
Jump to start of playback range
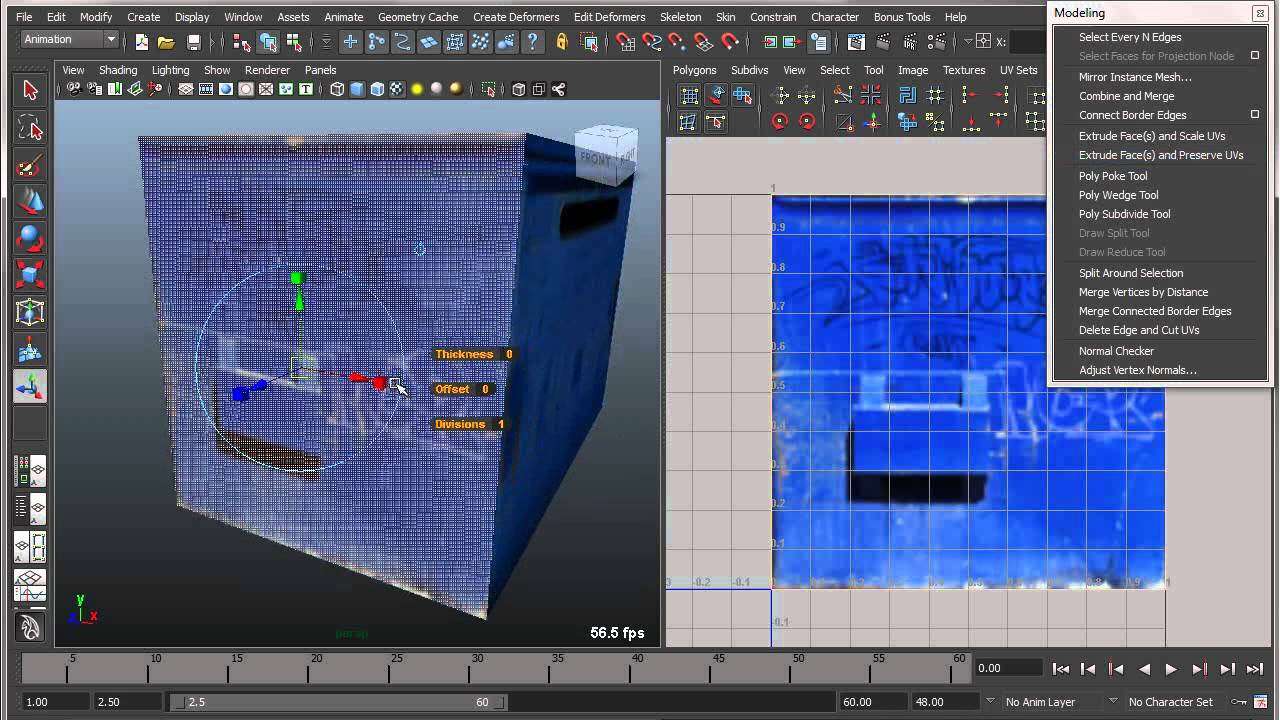tap(1061, 669)
